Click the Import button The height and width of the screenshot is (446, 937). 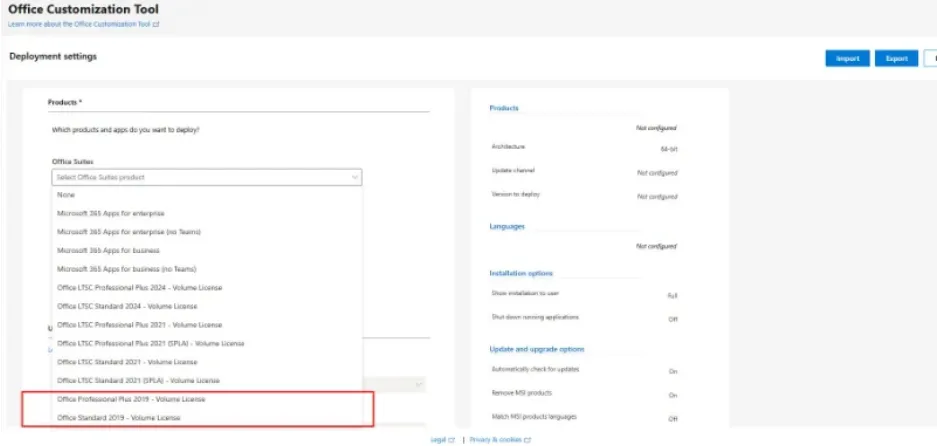(847, 59)
